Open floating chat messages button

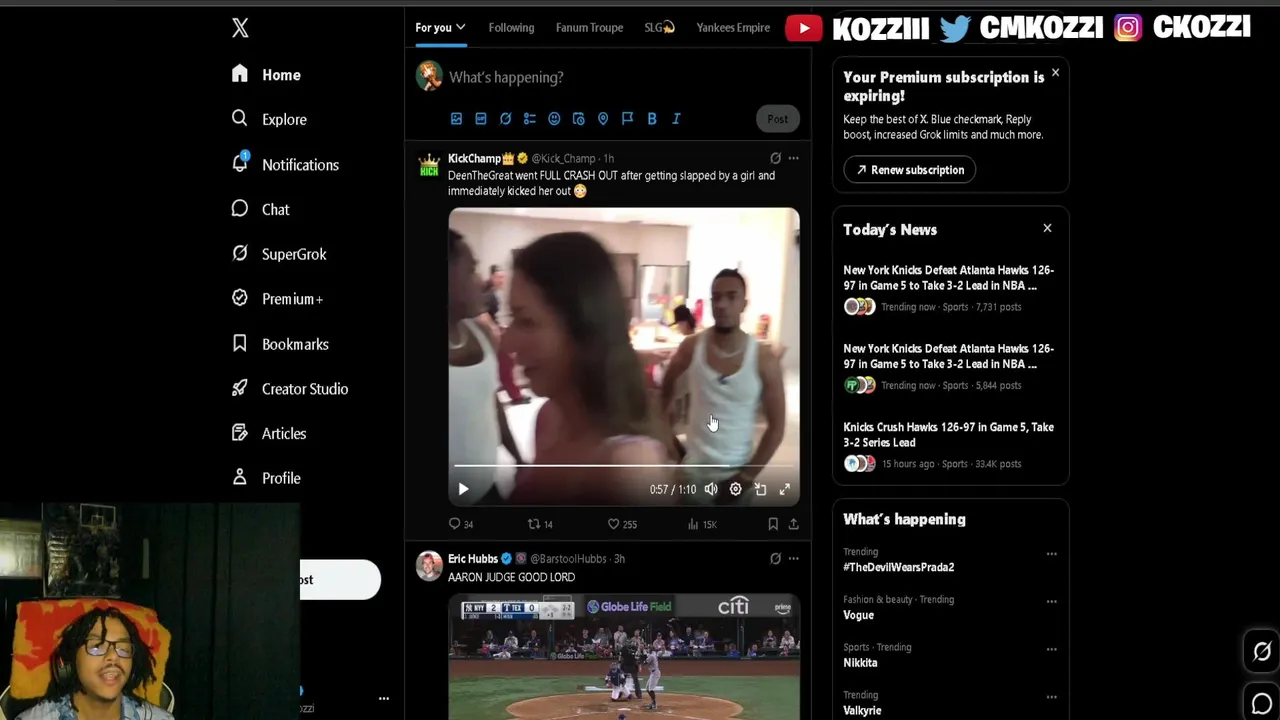point(1262,703)
